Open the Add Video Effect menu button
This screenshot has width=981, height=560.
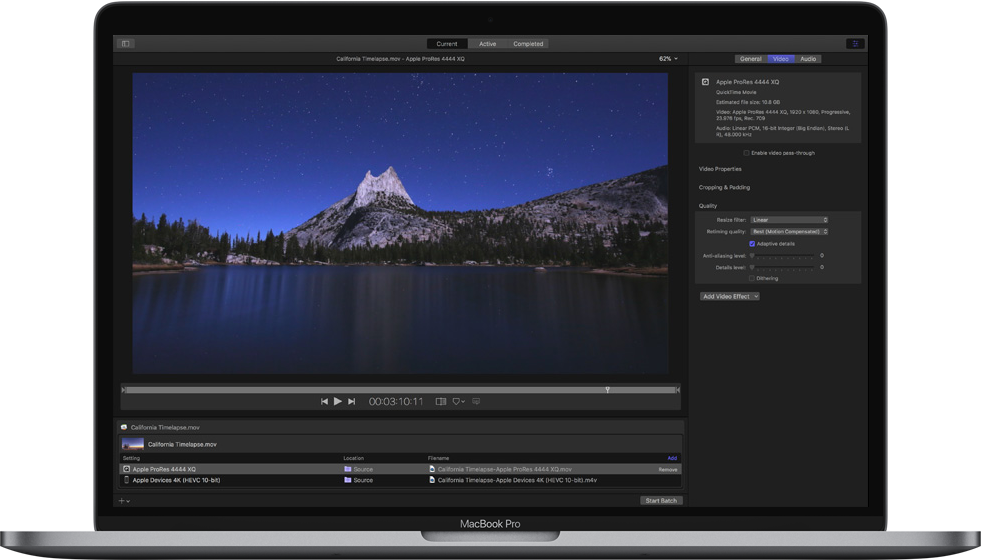click(729, 296)
